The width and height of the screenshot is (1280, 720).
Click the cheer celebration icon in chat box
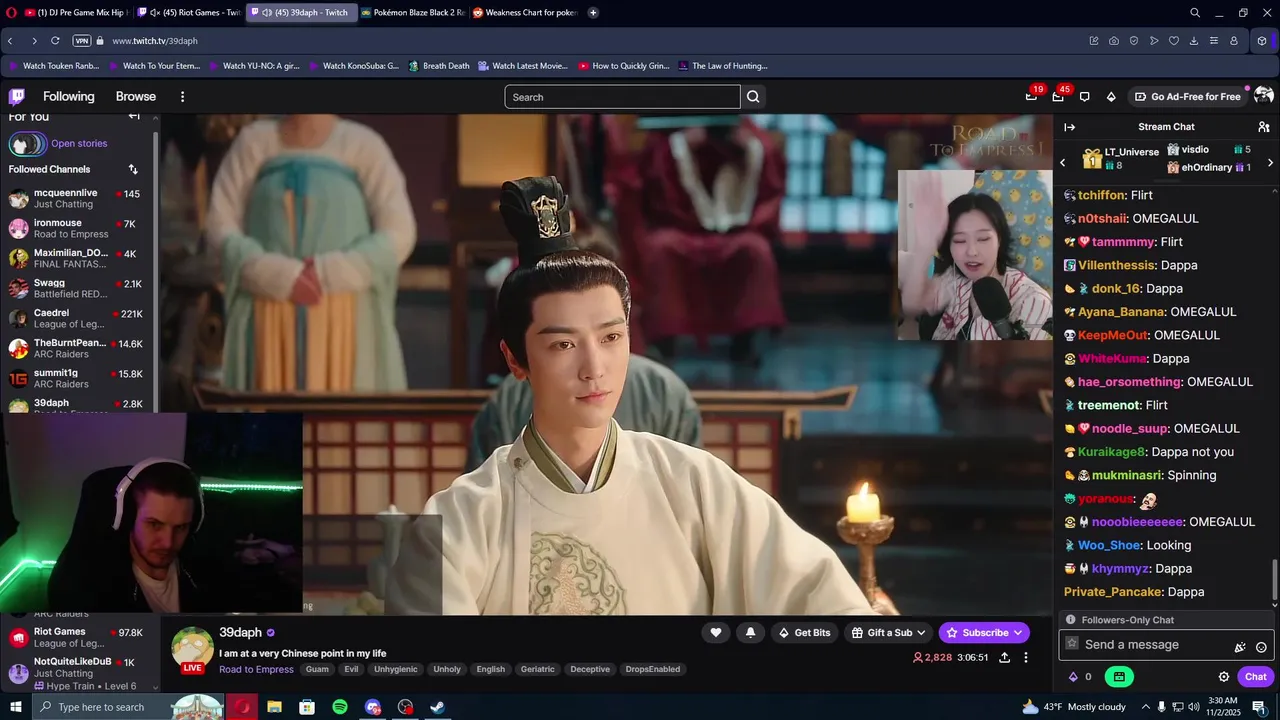coord(1240,646)
